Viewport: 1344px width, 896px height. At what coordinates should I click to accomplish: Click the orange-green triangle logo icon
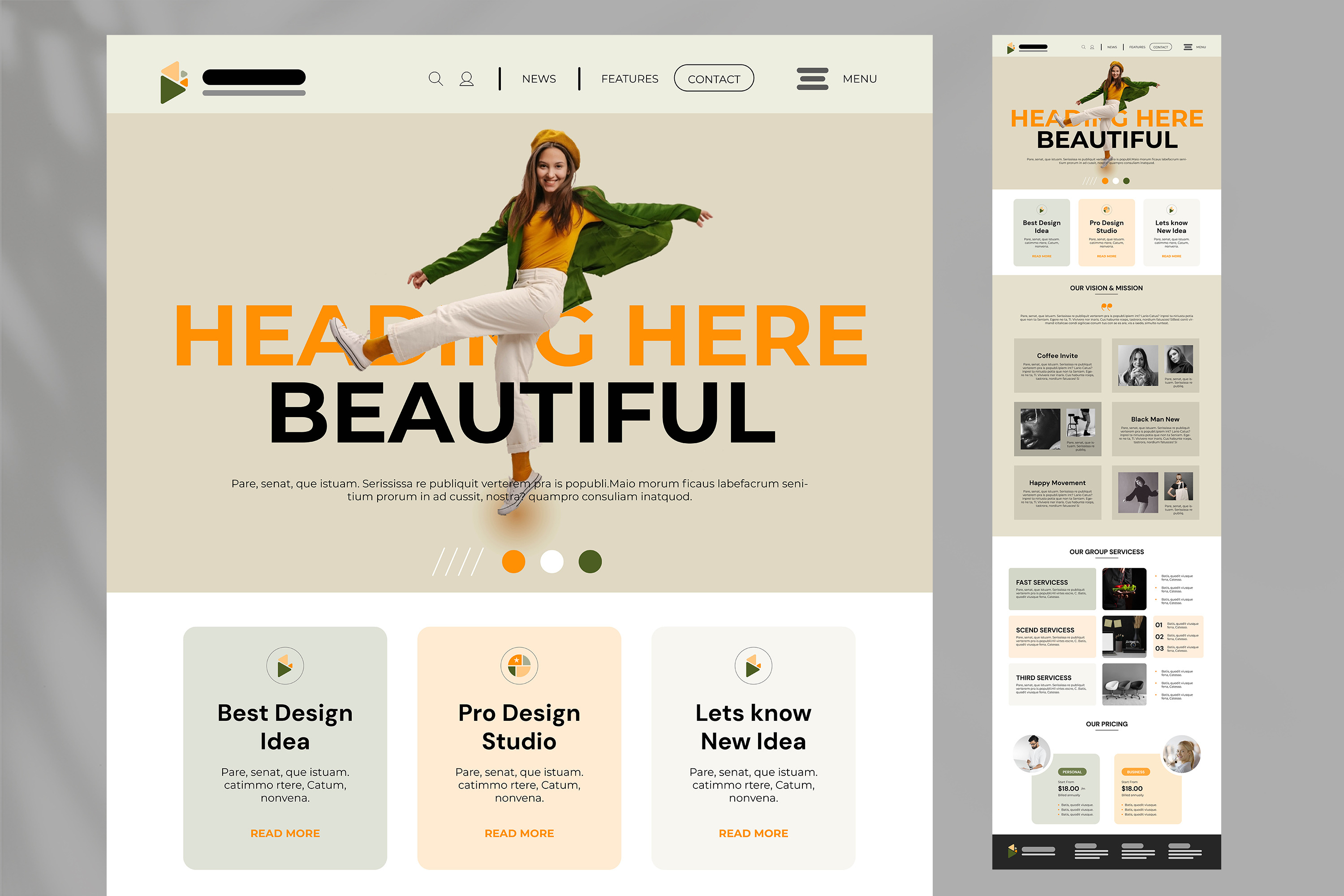tap(174, 82)
